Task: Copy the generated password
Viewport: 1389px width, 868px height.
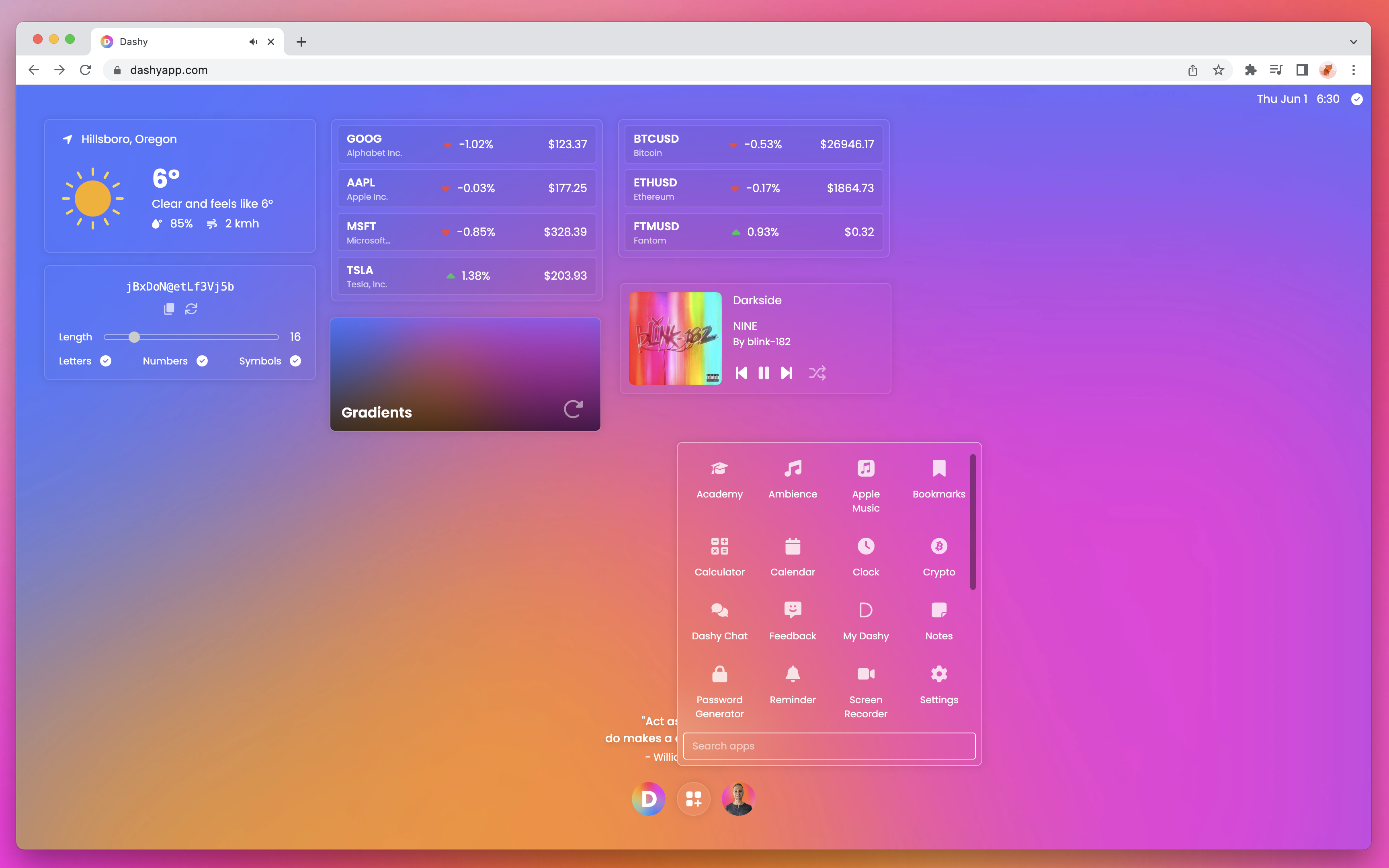Action: point(169,309)
